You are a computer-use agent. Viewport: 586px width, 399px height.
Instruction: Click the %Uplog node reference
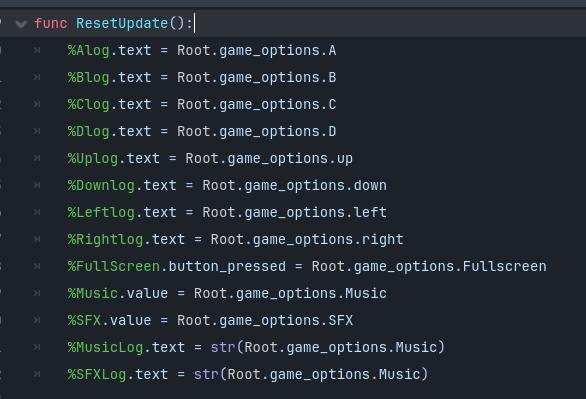[x=93, y=158]
